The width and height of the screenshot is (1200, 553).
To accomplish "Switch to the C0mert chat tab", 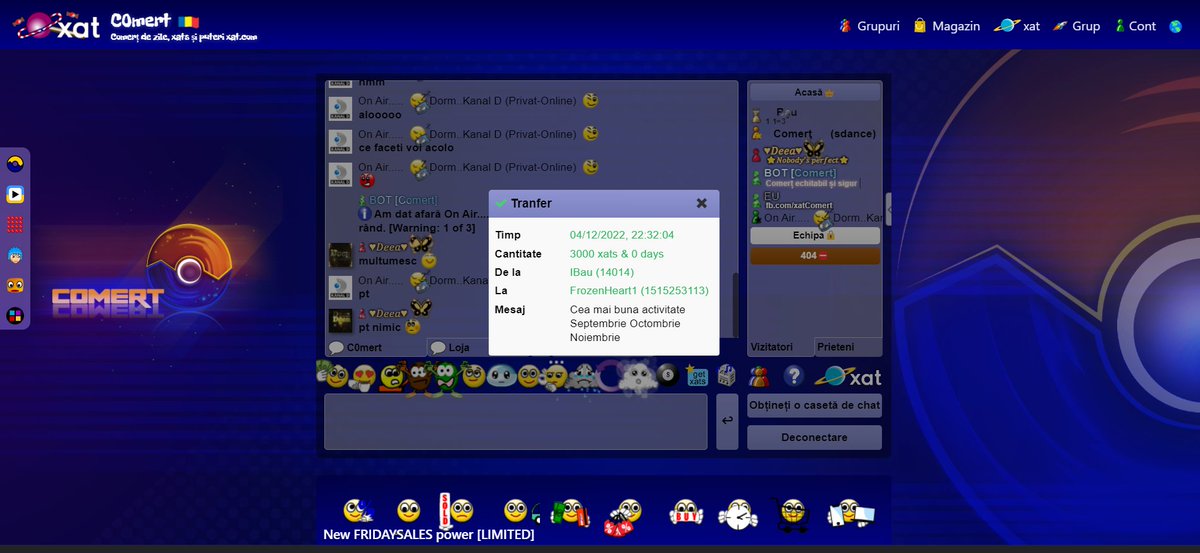I will coord(375,347).
